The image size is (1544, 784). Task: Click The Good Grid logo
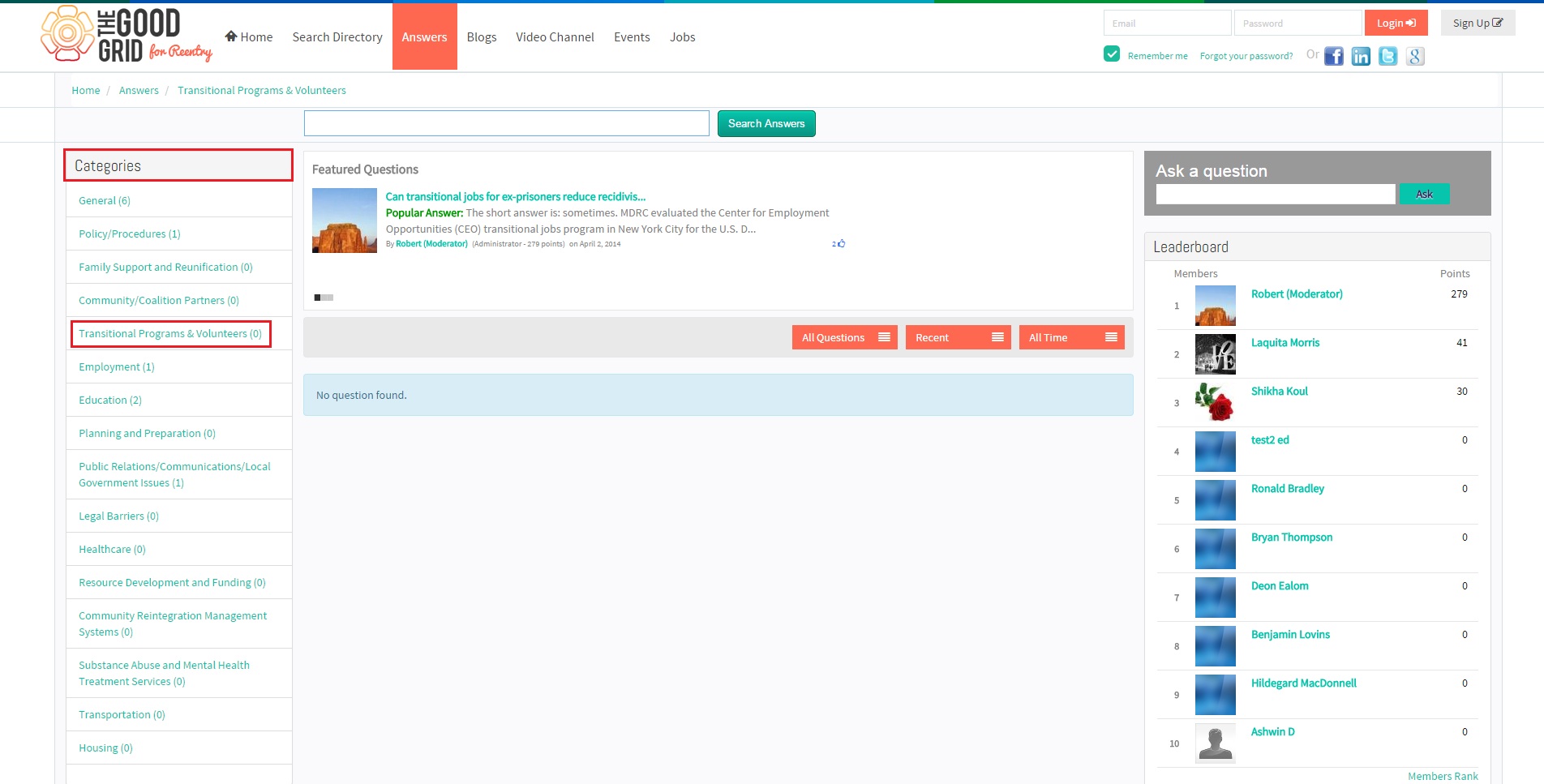pos(127,34)
